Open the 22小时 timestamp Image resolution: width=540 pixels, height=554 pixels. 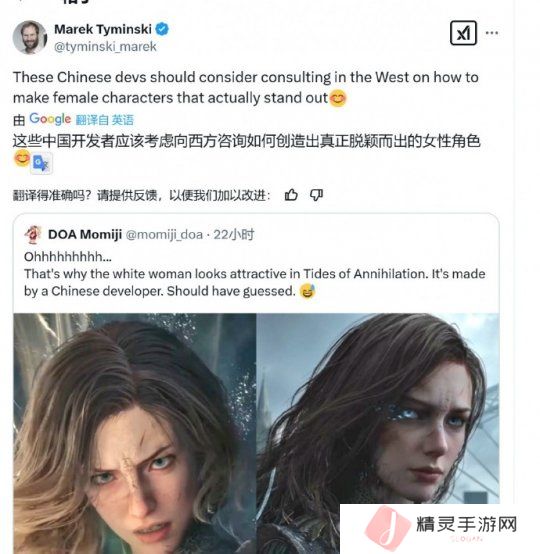234,234
